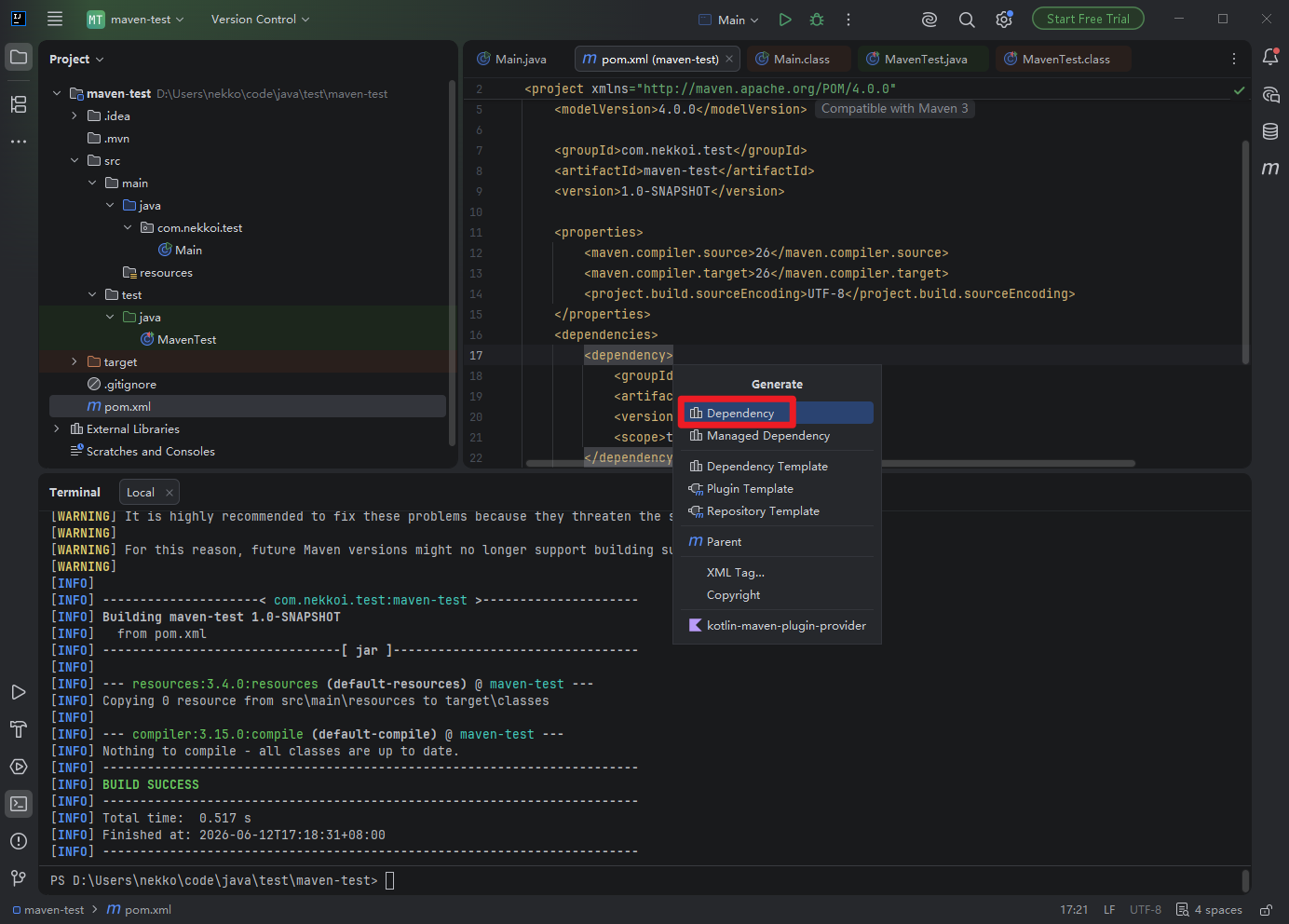
Task: Select kotlin-maven-plugin-provider entry
Action: coord(776,626)
